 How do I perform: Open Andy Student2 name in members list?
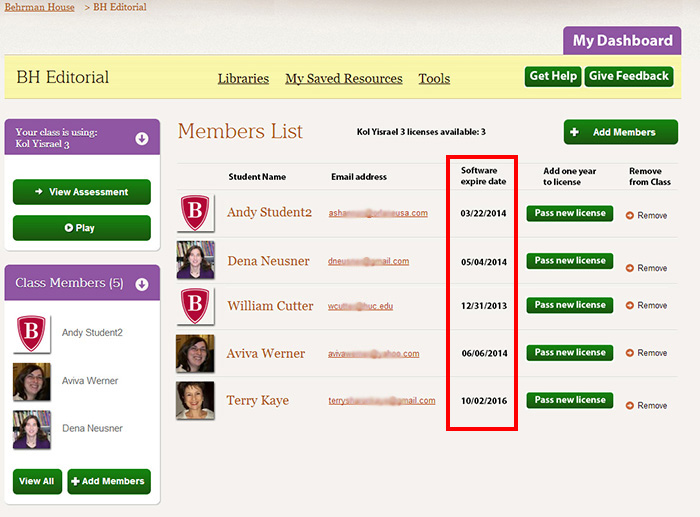pyautogui.click(x=269, y=213)
